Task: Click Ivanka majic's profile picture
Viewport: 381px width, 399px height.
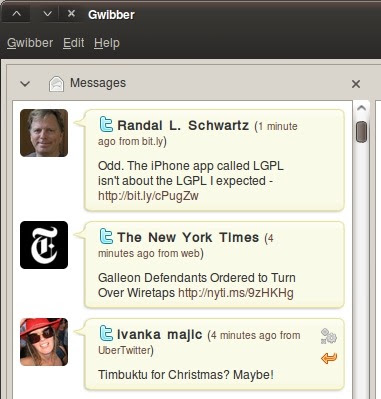Action: [x=44, y=342]
